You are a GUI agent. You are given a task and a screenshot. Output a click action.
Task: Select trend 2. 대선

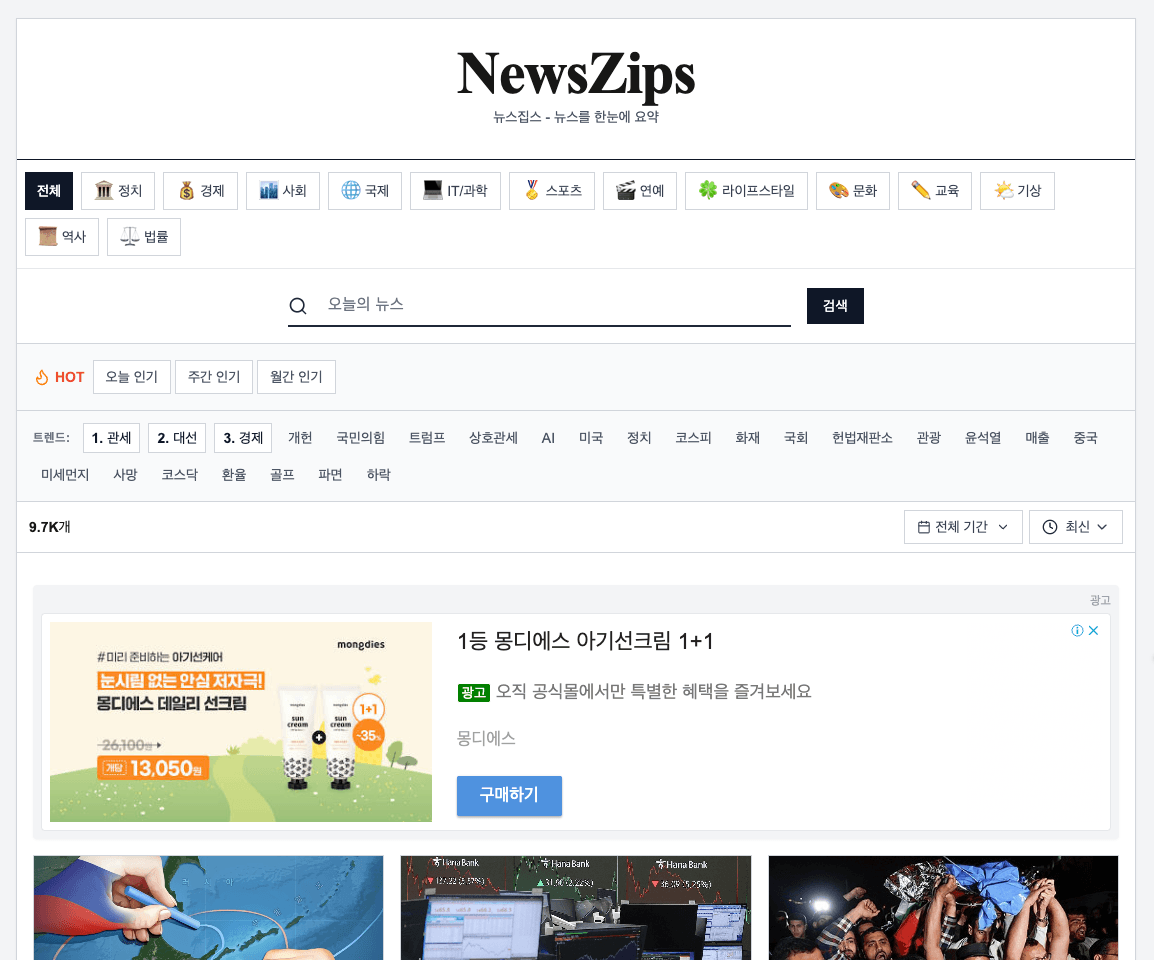(x=177, y=438)
